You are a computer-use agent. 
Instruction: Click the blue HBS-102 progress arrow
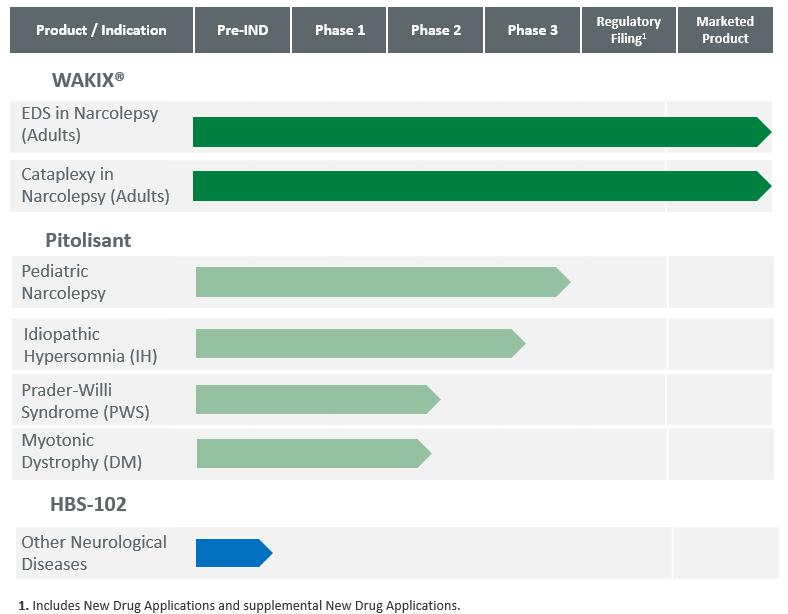click(234, 553)
